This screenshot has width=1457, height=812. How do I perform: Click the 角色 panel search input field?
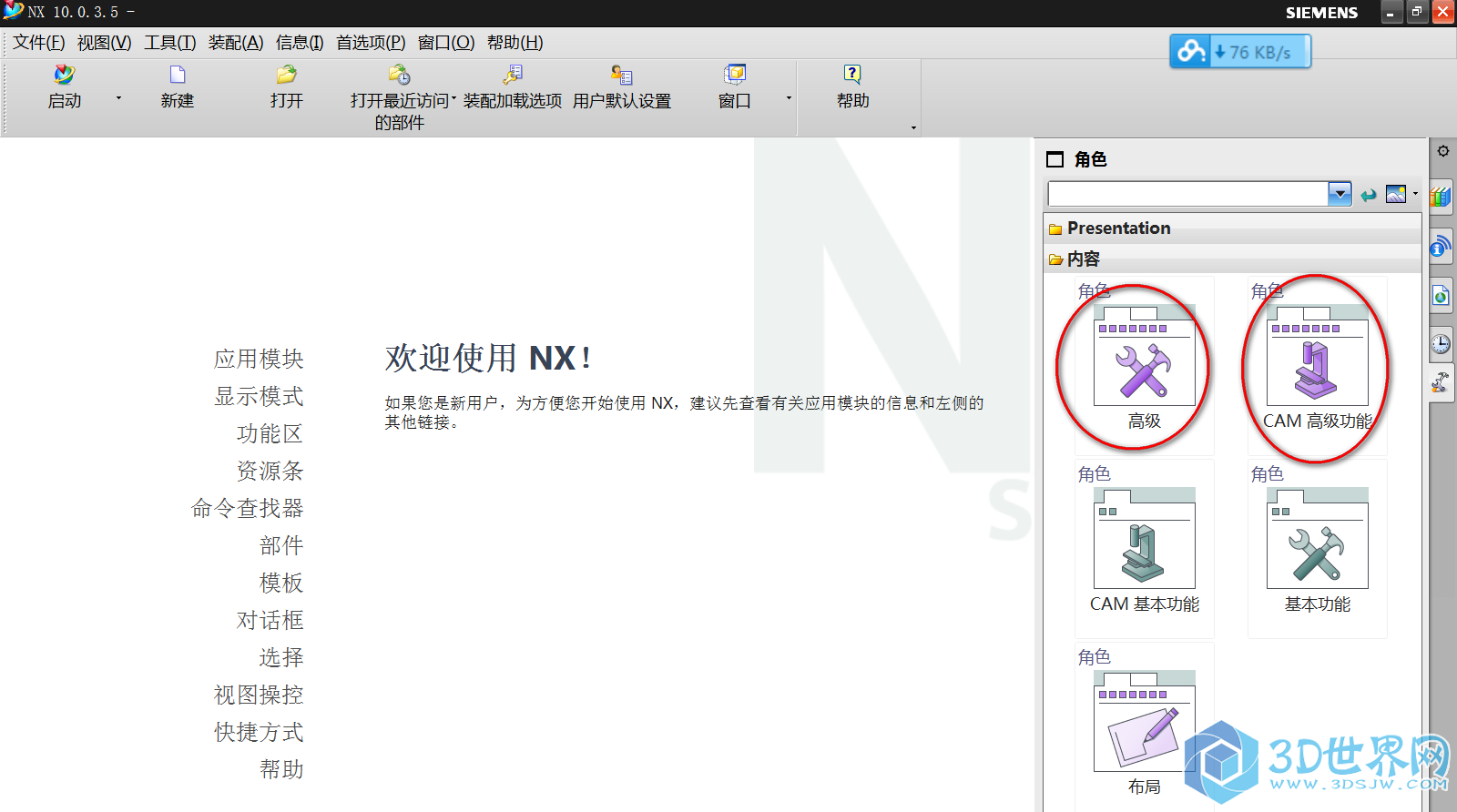tap(1188, 194)
